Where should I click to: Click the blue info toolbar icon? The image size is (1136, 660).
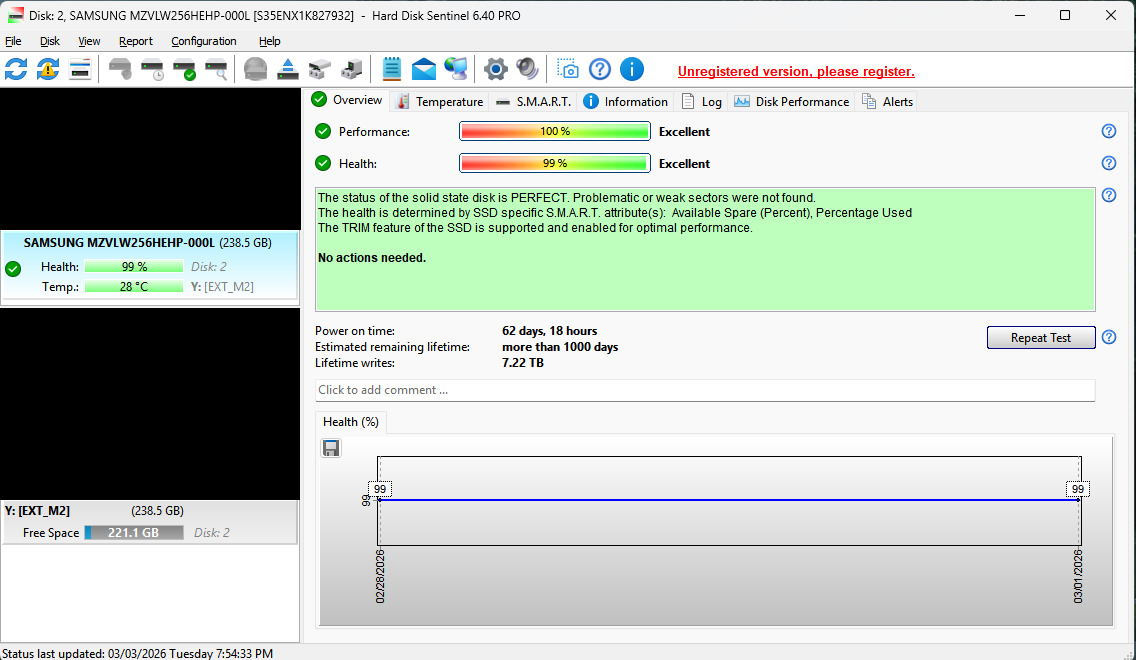point(632,70)
